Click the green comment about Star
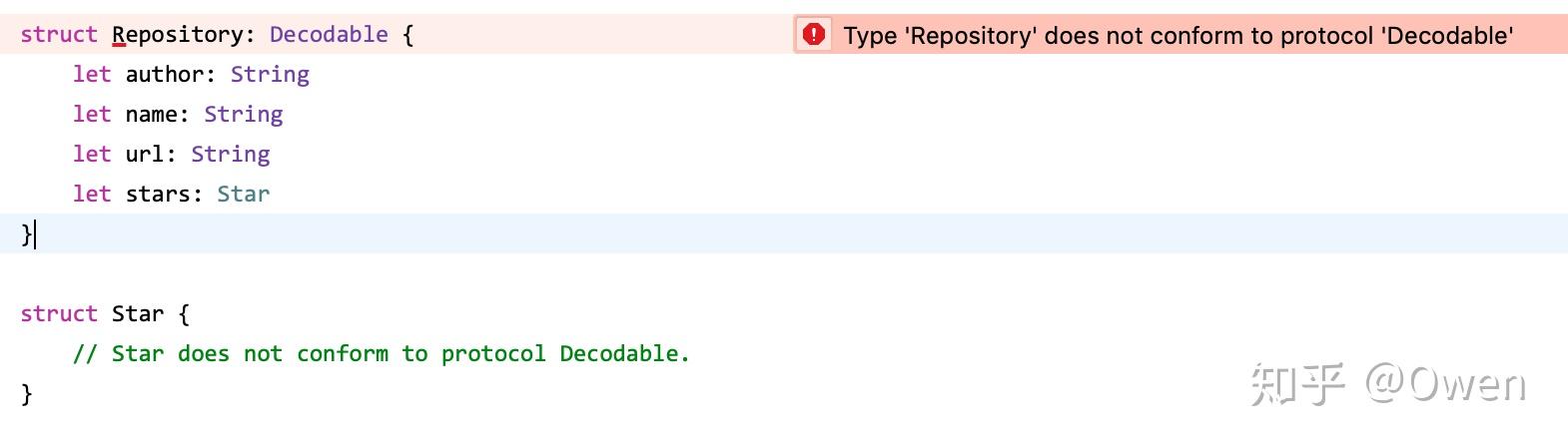Viewport: 1568px width, 447px height. tap(381, 354)
